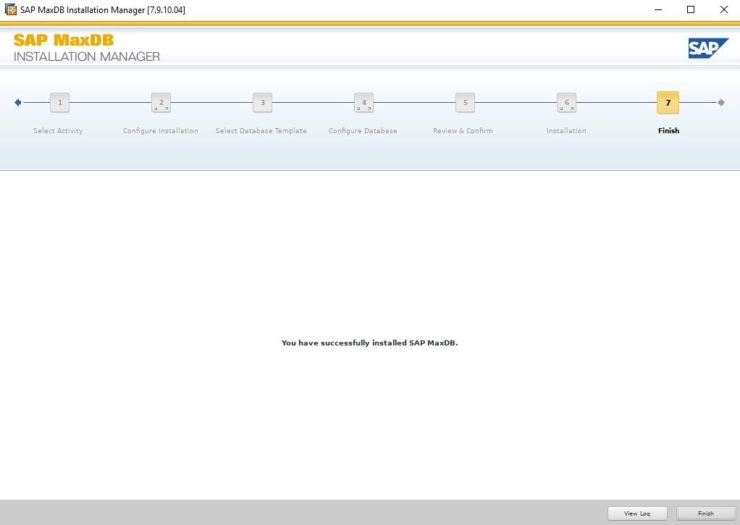Click the 'Select Database Template' step label
The height and width of the screenshot is (525, 740).
[261, 131]
